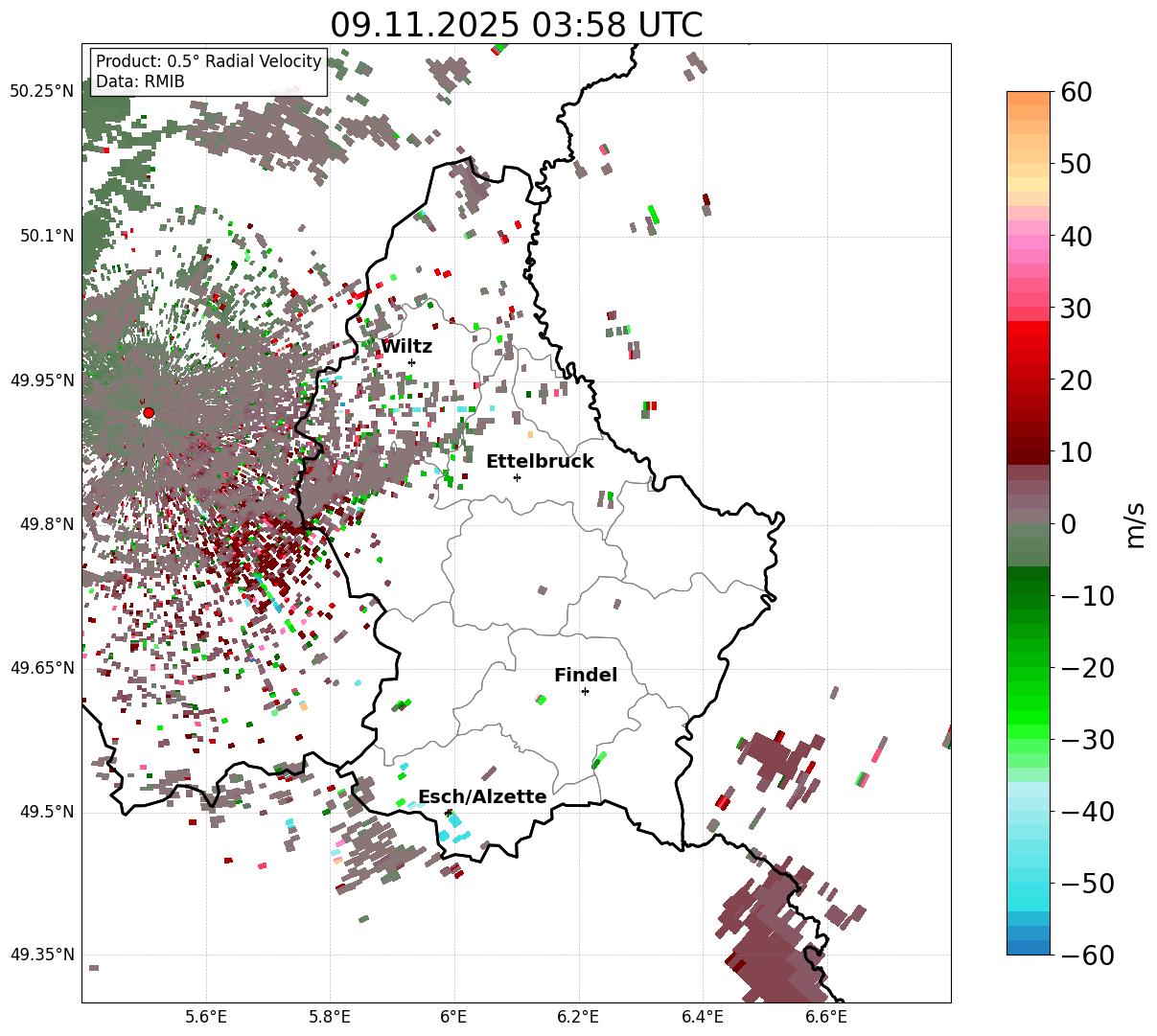Click the Findel city label
Screen dimensions: 1157x1036
click(586, 676)
